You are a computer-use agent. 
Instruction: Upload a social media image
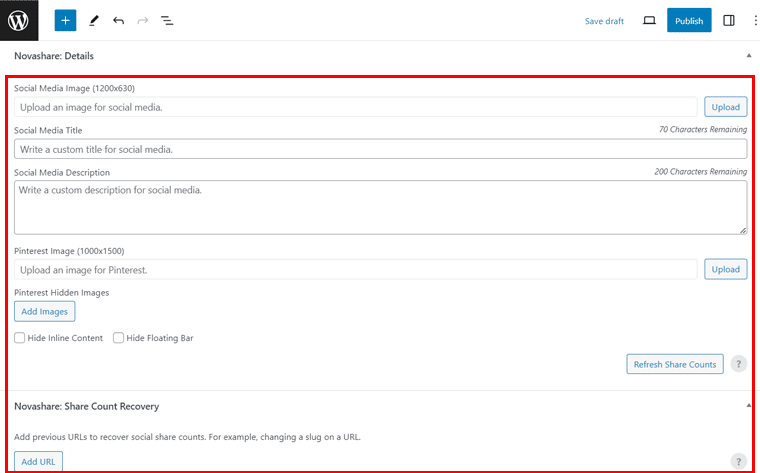726,107
